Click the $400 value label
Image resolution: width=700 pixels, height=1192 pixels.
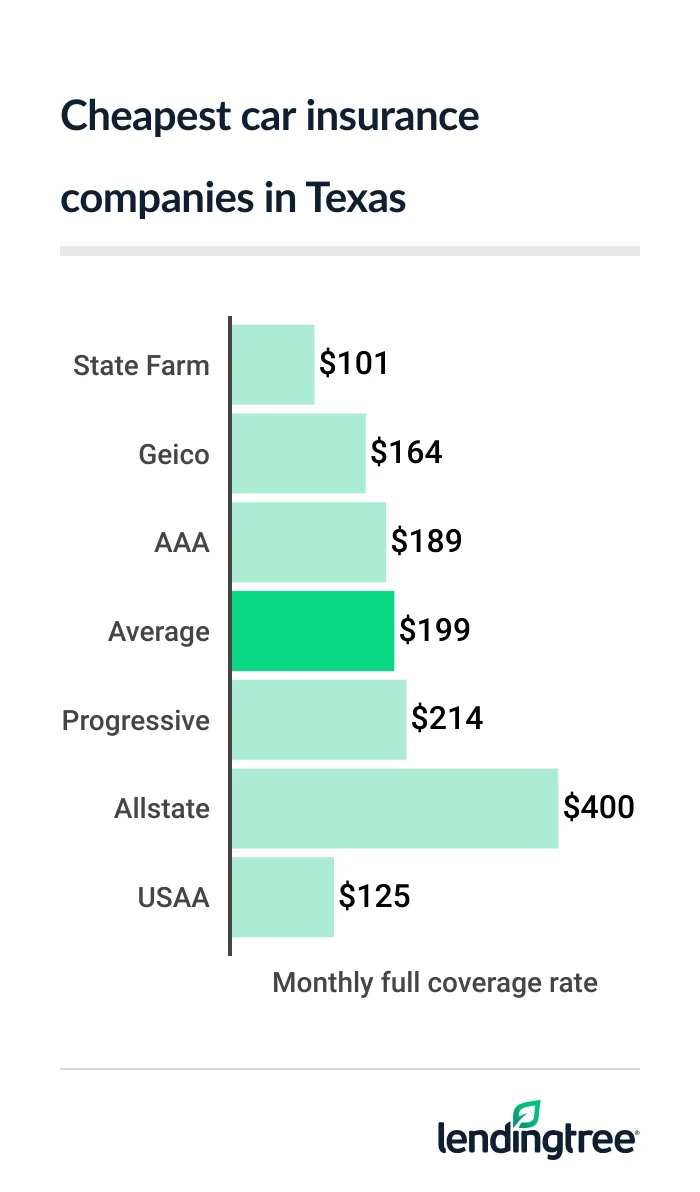(599, 807)
